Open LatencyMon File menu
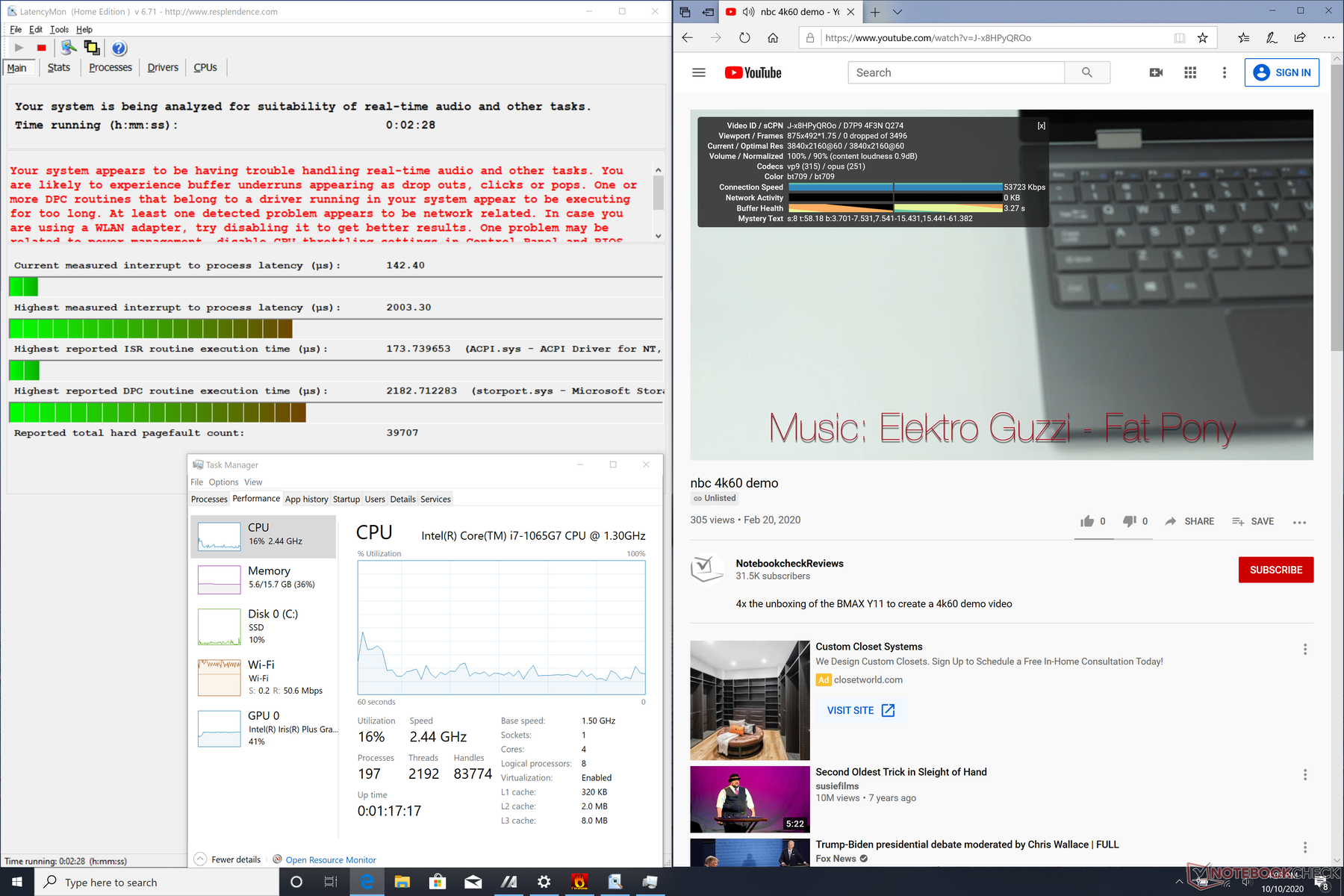 click(x=16, y=30)
